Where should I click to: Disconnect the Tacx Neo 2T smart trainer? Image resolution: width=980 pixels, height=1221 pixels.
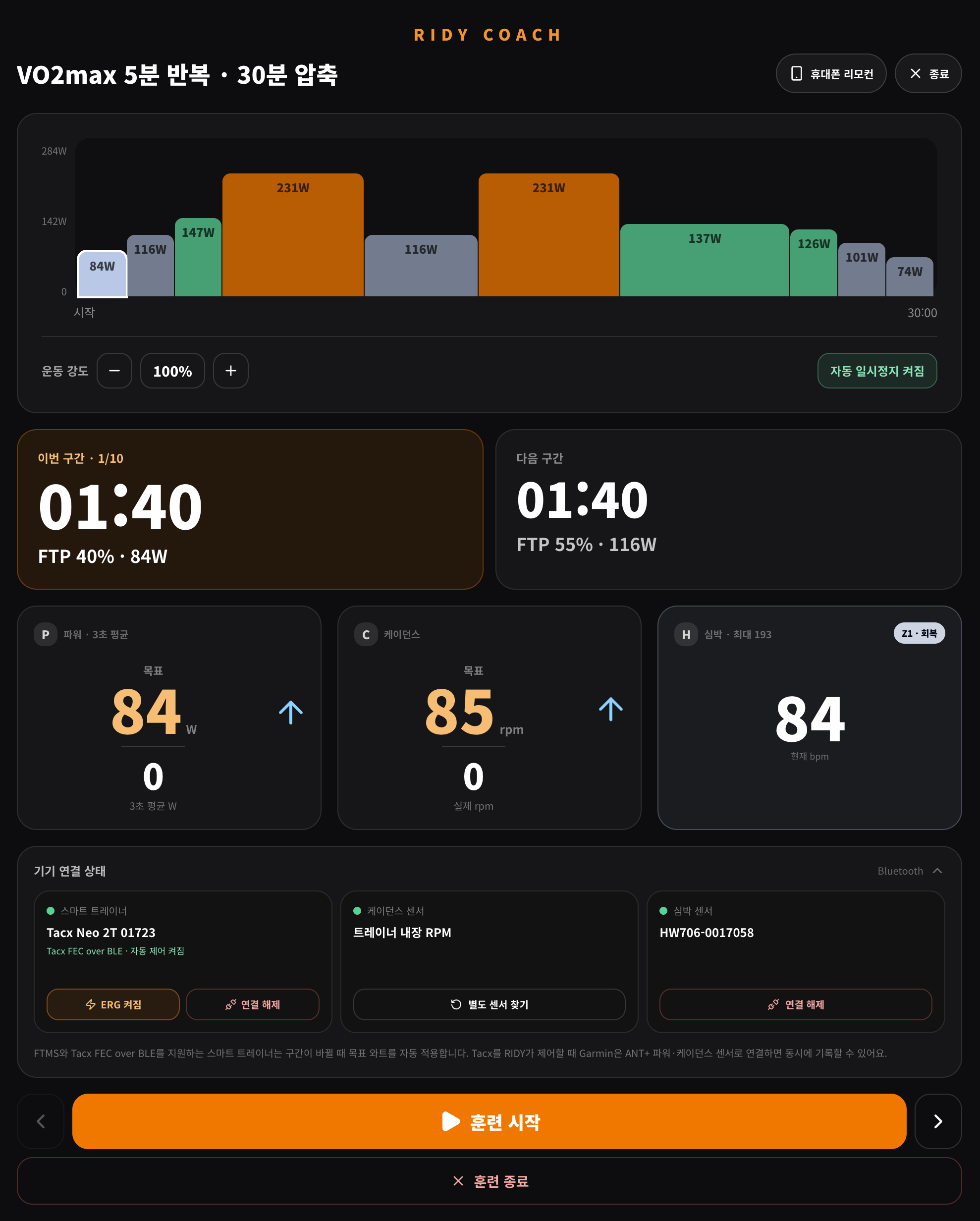(x=253, y=1004)
